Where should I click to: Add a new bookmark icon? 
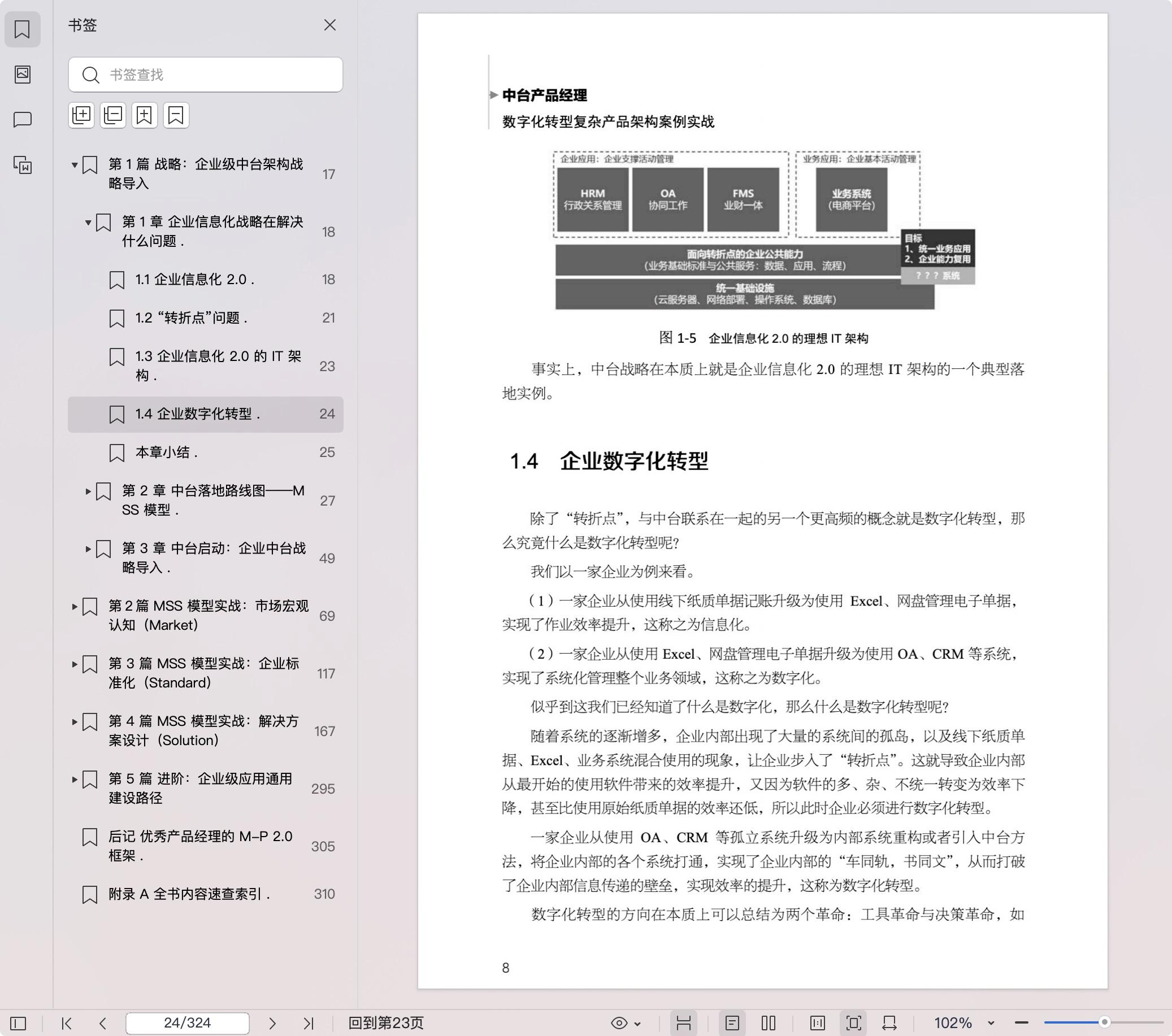pyautogui.click(x=145, y=115)
